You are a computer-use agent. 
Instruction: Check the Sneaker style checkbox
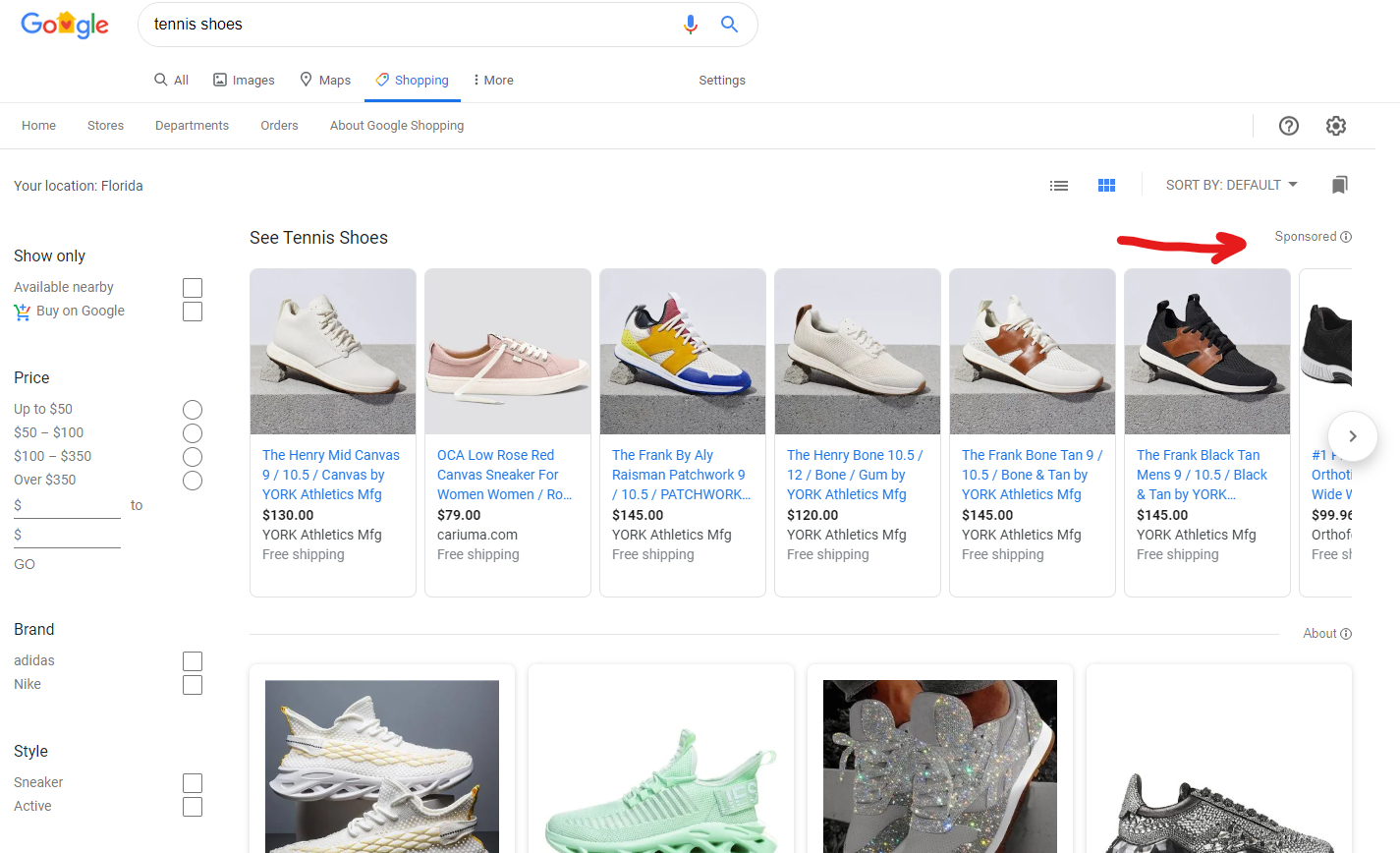[x=193, y=783]
